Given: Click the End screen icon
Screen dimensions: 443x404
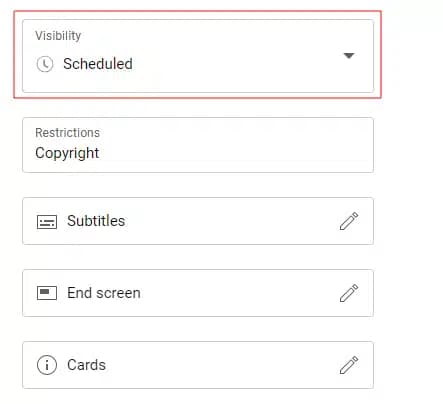Looking at the screenshot, I should point(47,293).
